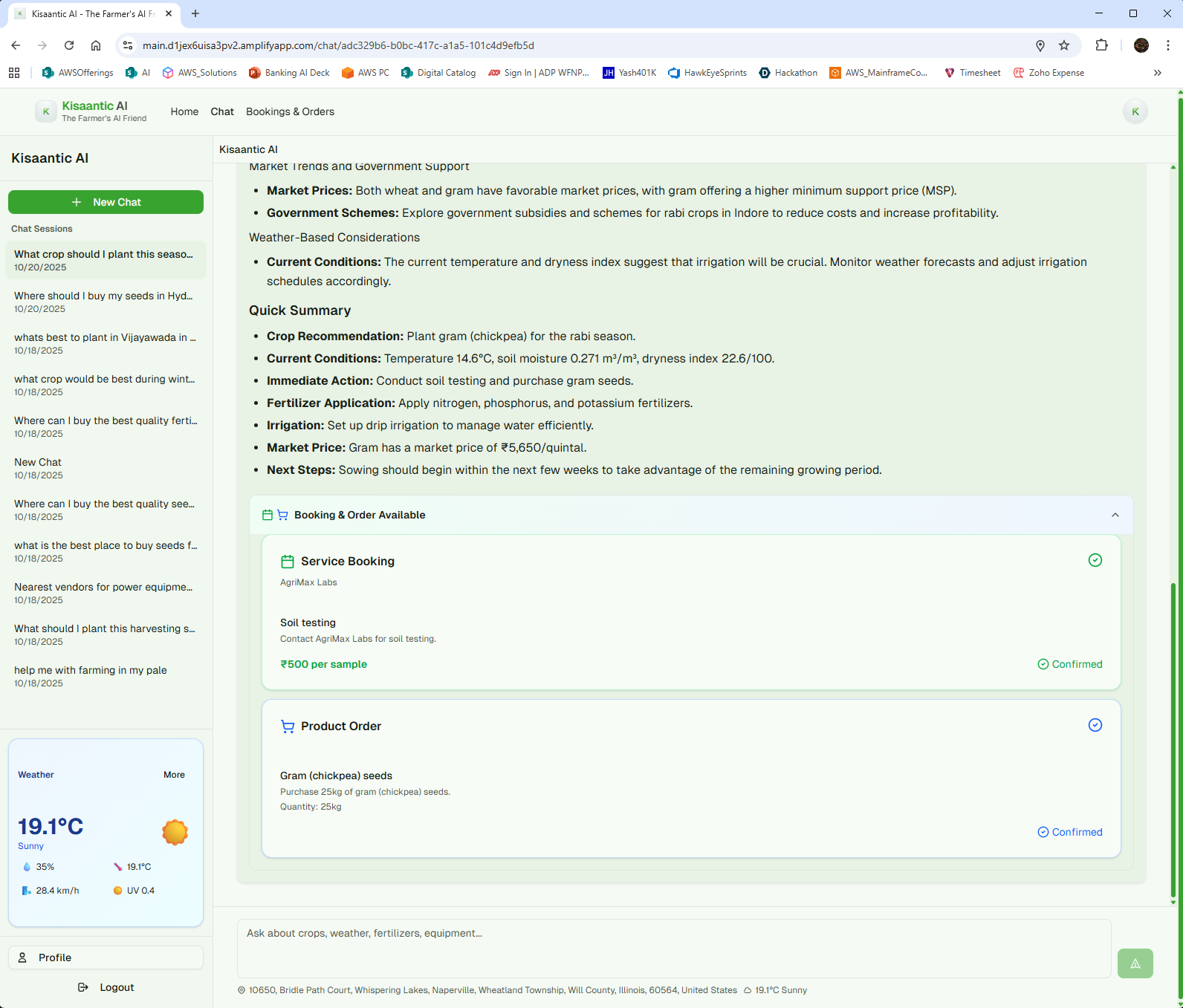Click the Logout arrow icon
The width and height of the screenshot is (1183, 1008).
[x=83, y=987]
